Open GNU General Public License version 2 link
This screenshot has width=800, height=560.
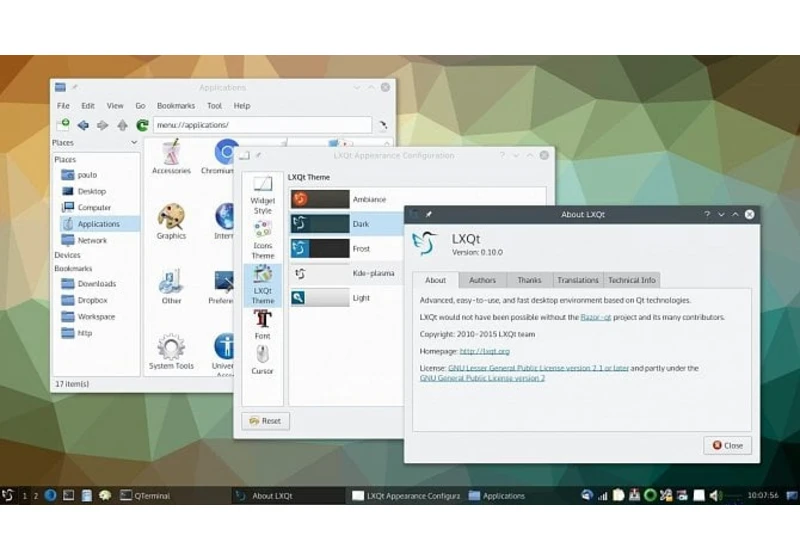pos(482,378)
